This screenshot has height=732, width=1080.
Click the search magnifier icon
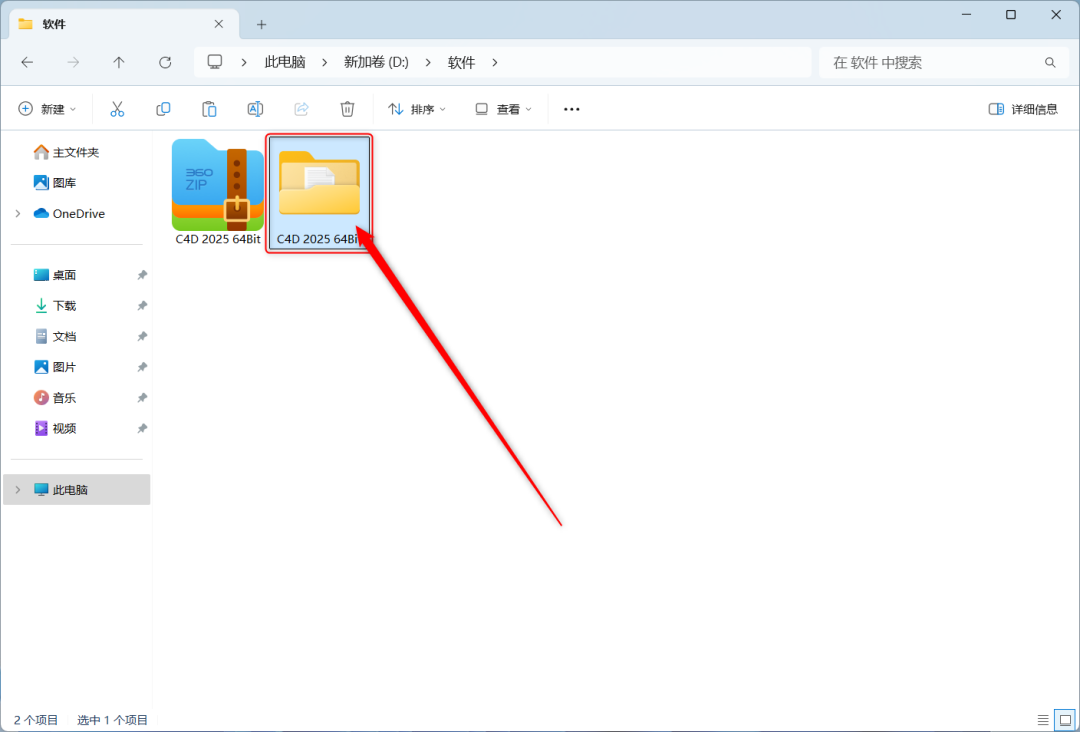[x=1050, y=63]
